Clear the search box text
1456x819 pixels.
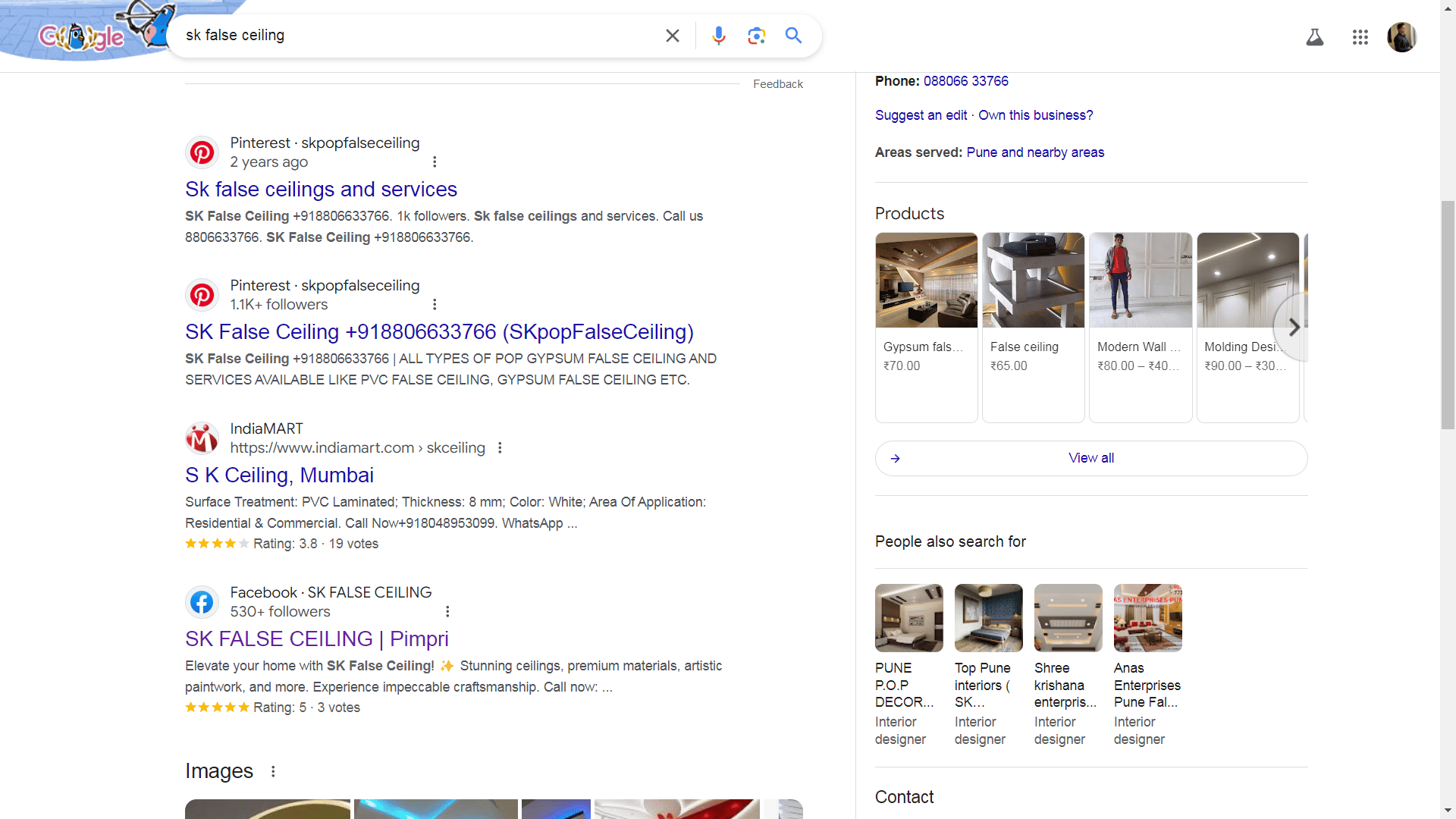click(672, 36)
